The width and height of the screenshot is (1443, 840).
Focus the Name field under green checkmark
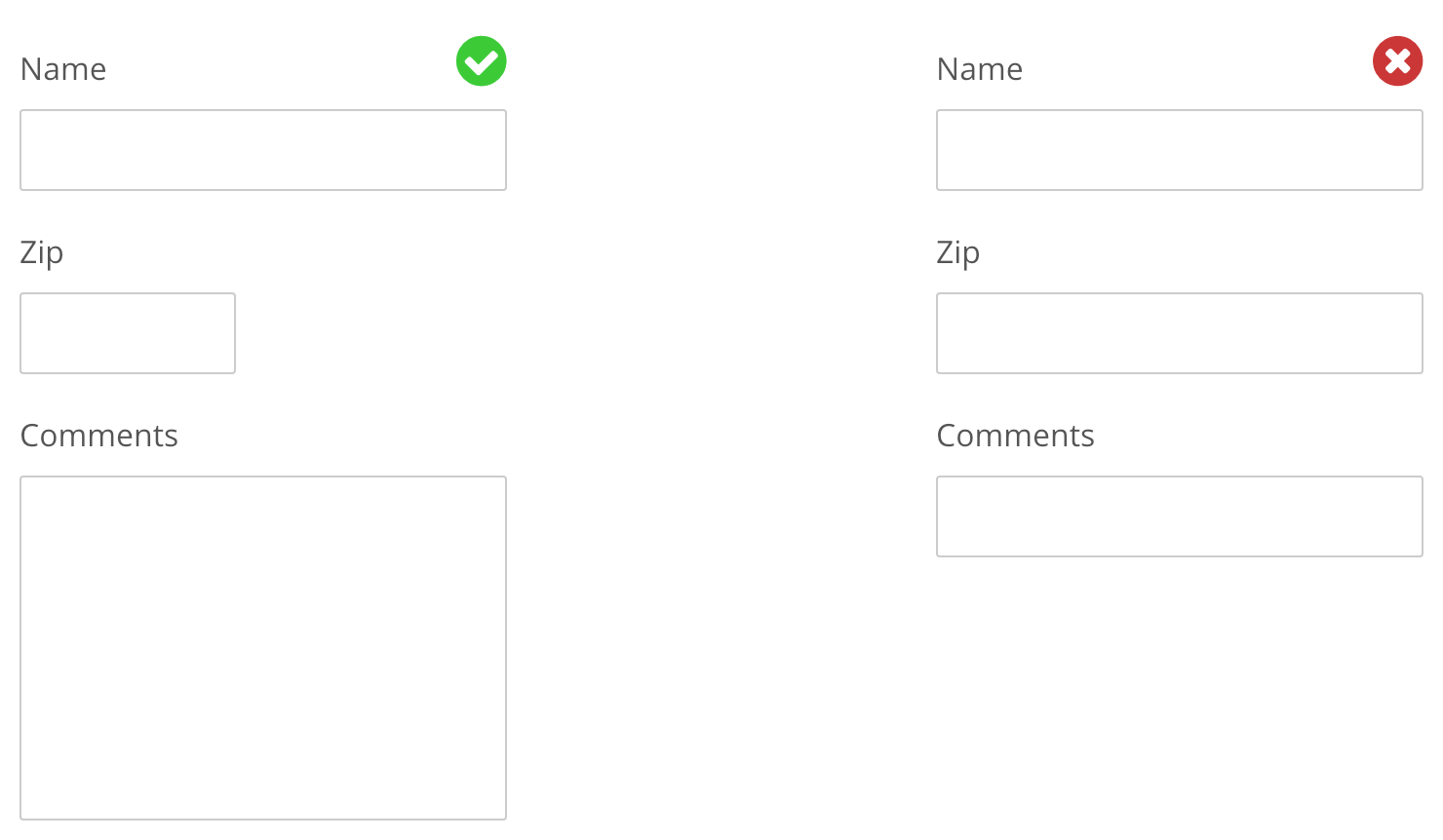coord(263,150)
